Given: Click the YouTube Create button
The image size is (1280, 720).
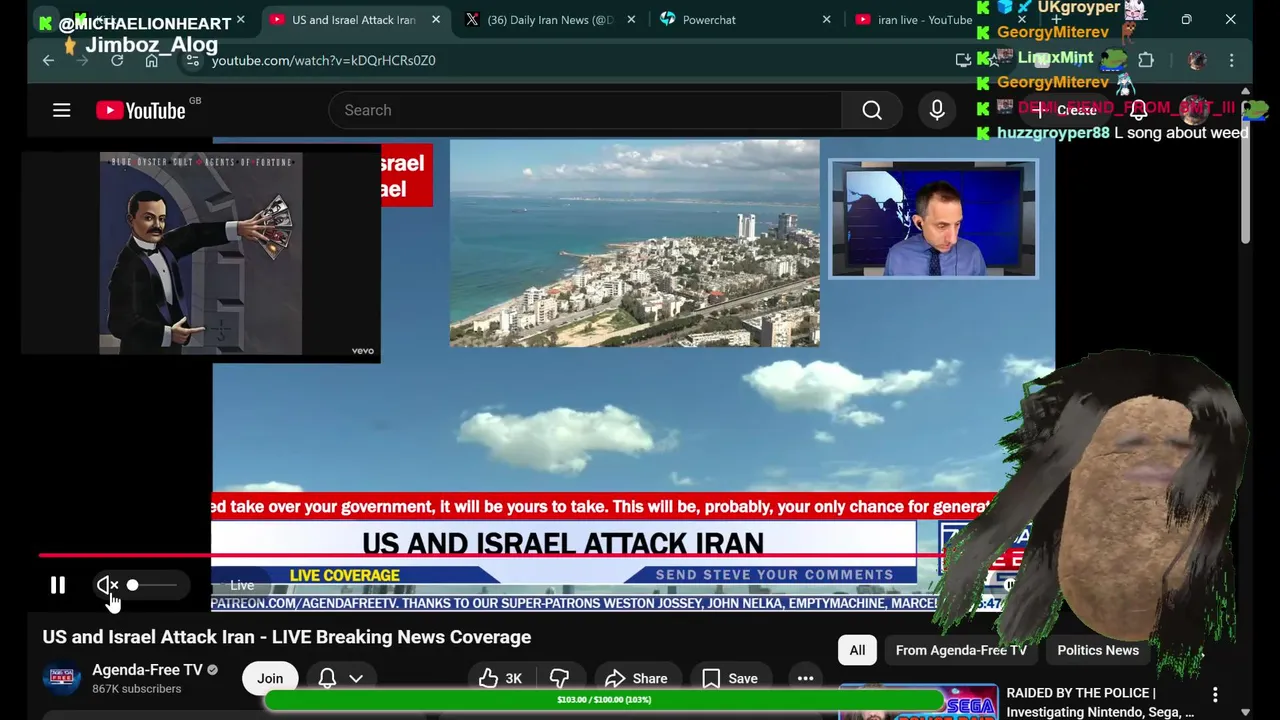Looking at the screenshot, I should pyautogui.click(x=1066, y=110).
